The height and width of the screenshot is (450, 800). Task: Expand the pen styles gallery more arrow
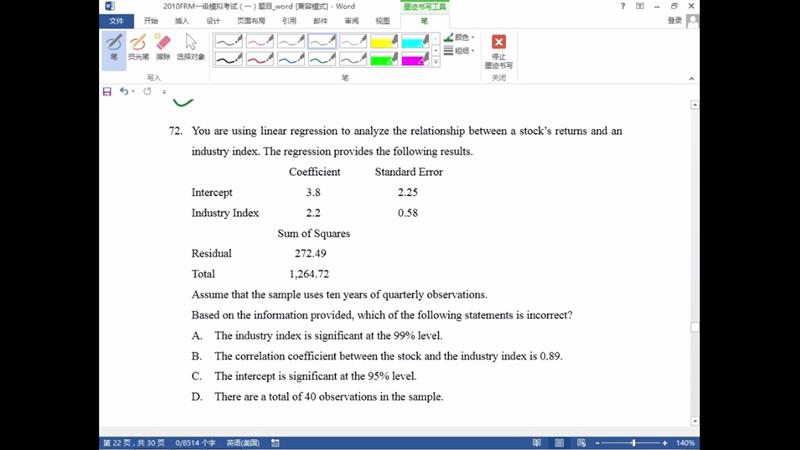point(436,62)
